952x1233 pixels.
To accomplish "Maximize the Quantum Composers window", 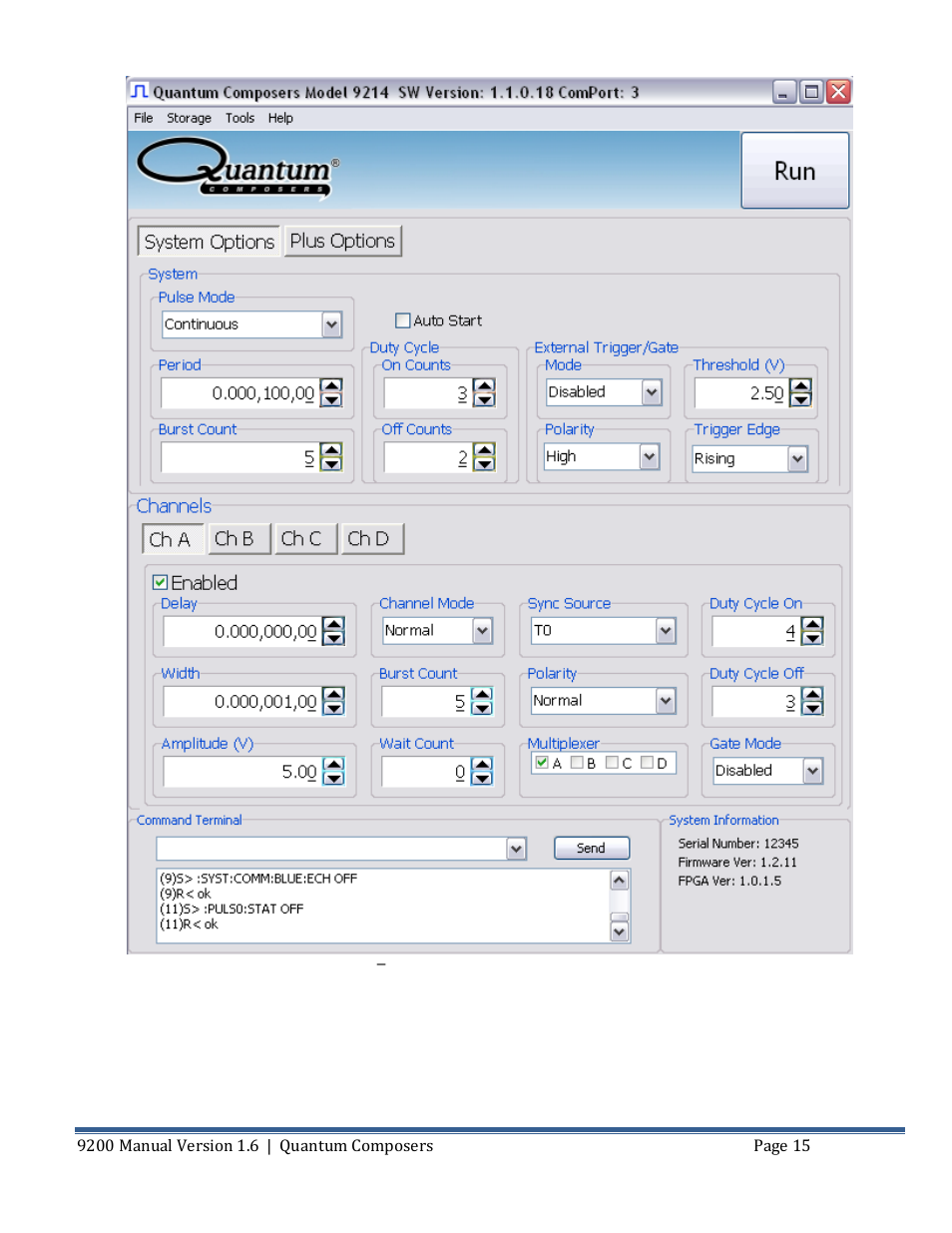I will click(x=811, y=92).
